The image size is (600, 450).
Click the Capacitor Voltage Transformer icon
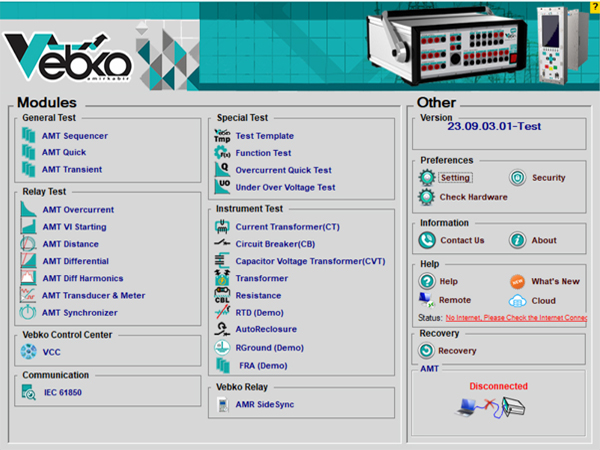222,261
